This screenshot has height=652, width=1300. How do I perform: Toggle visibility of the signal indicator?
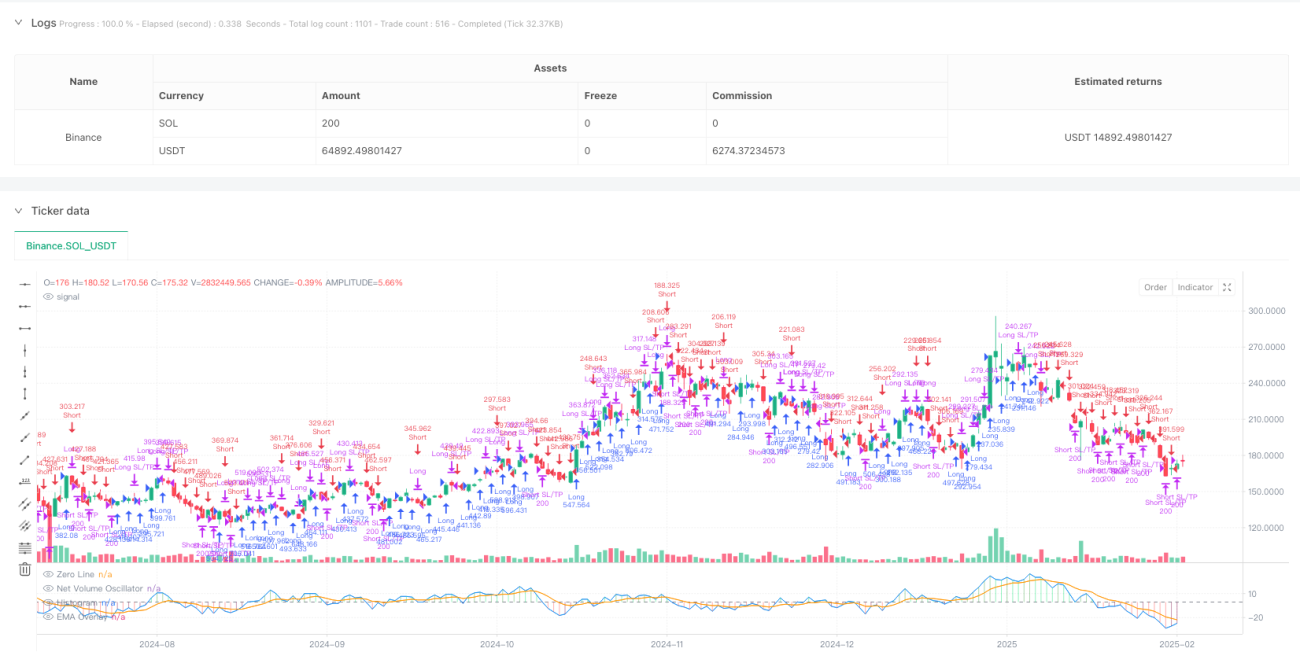(x=49, y=296)
